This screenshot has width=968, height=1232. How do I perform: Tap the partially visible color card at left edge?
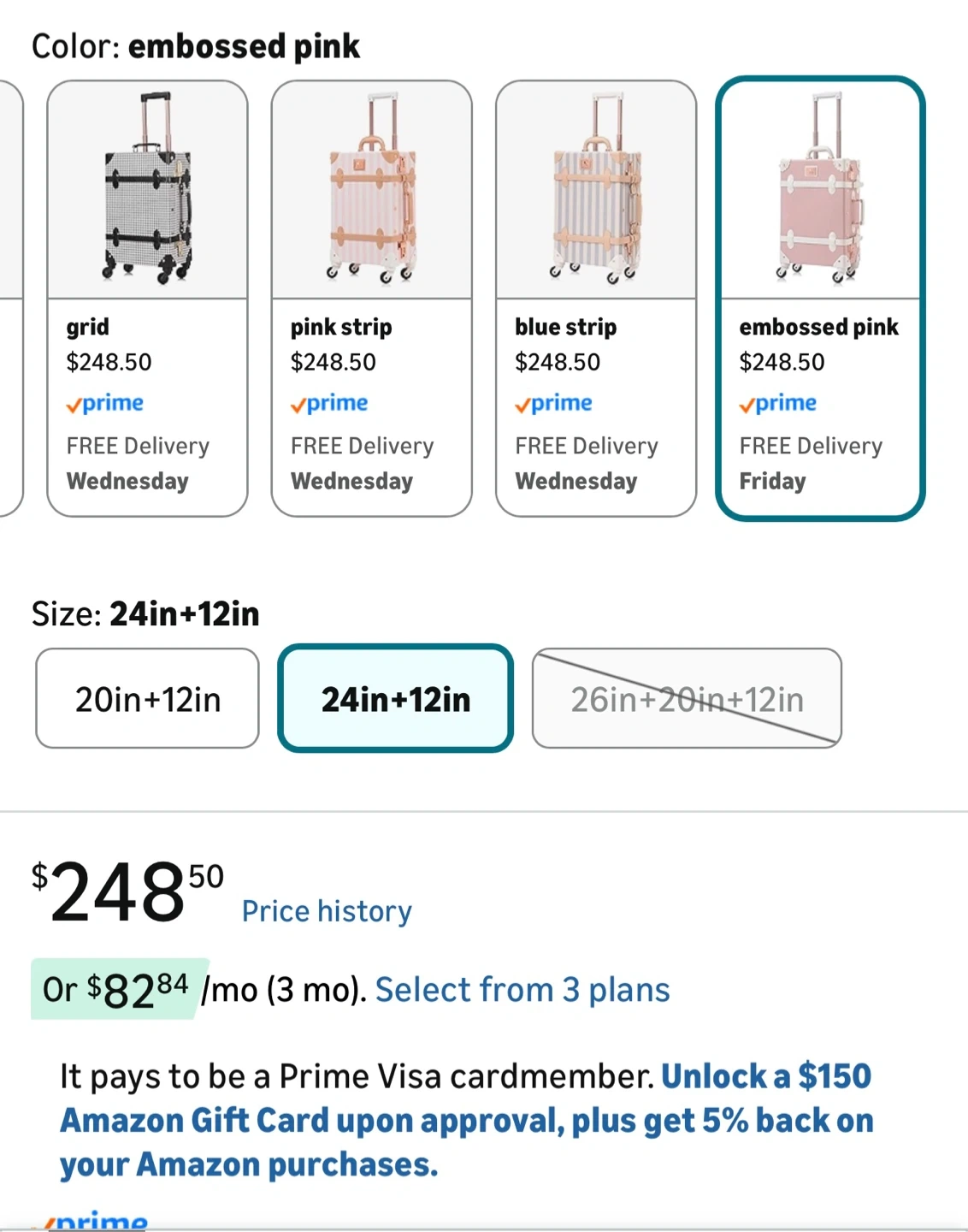coord(9,298)
